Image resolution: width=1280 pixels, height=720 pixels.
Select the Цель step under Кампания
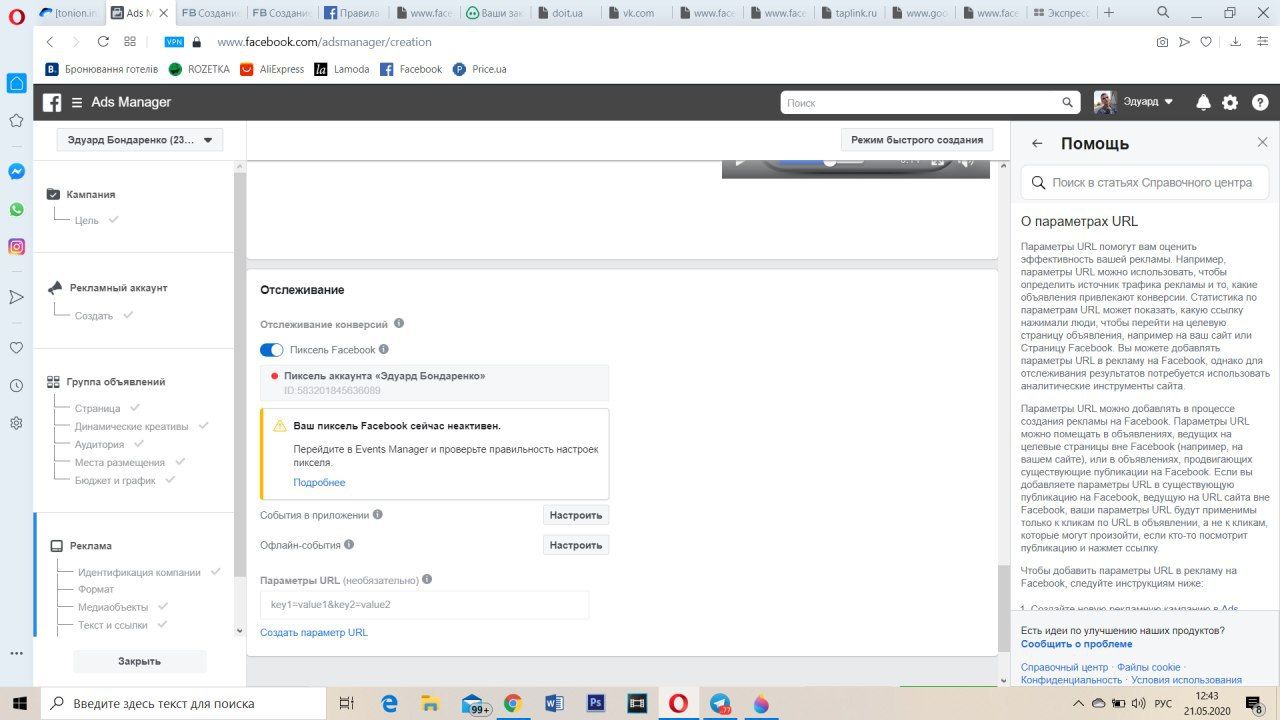87,220
